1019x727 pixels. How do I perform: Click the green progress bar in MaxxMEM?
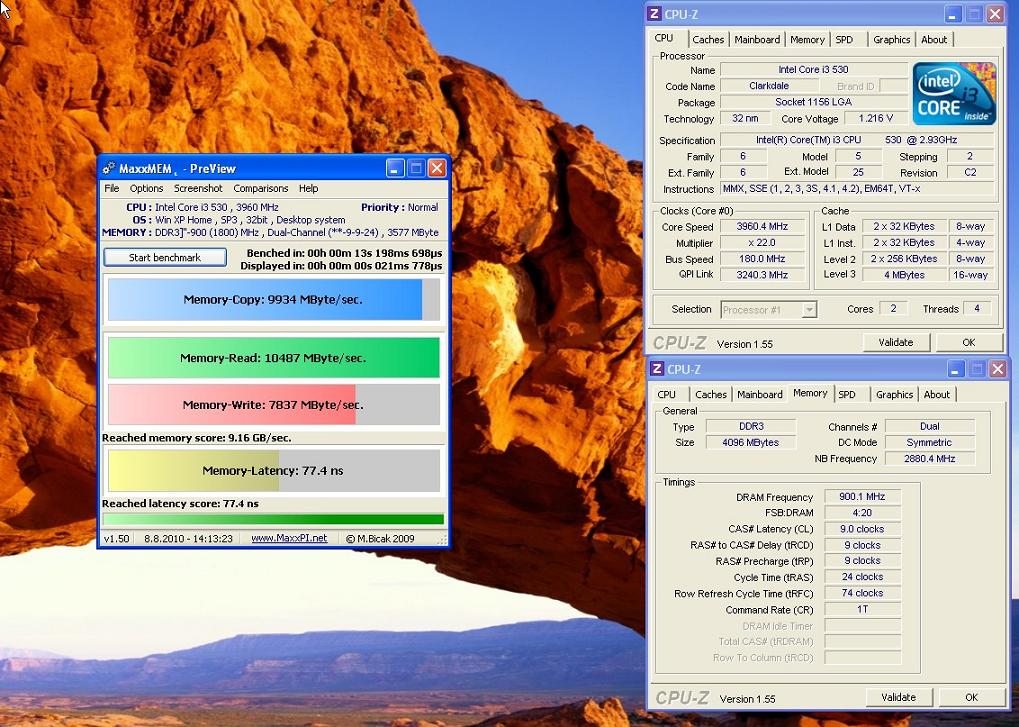tap(274, 519)
